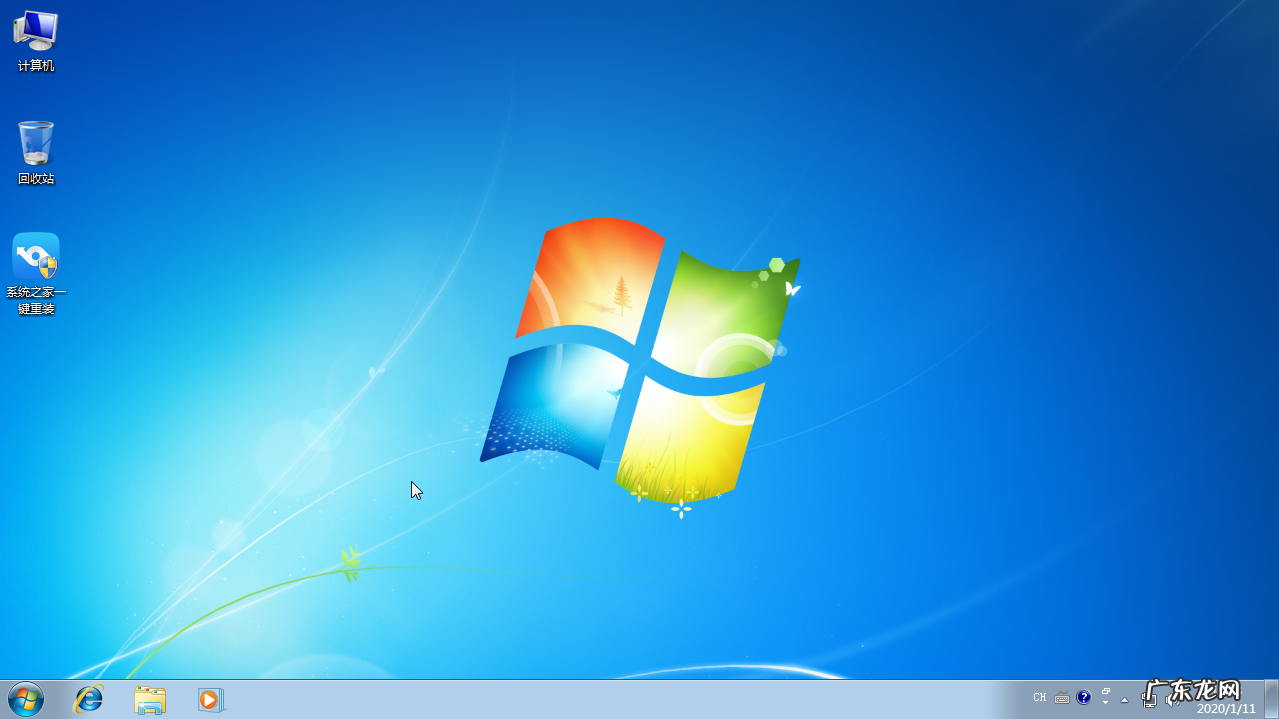Open the volume slider via the speaker icon

pos(1172,700)
